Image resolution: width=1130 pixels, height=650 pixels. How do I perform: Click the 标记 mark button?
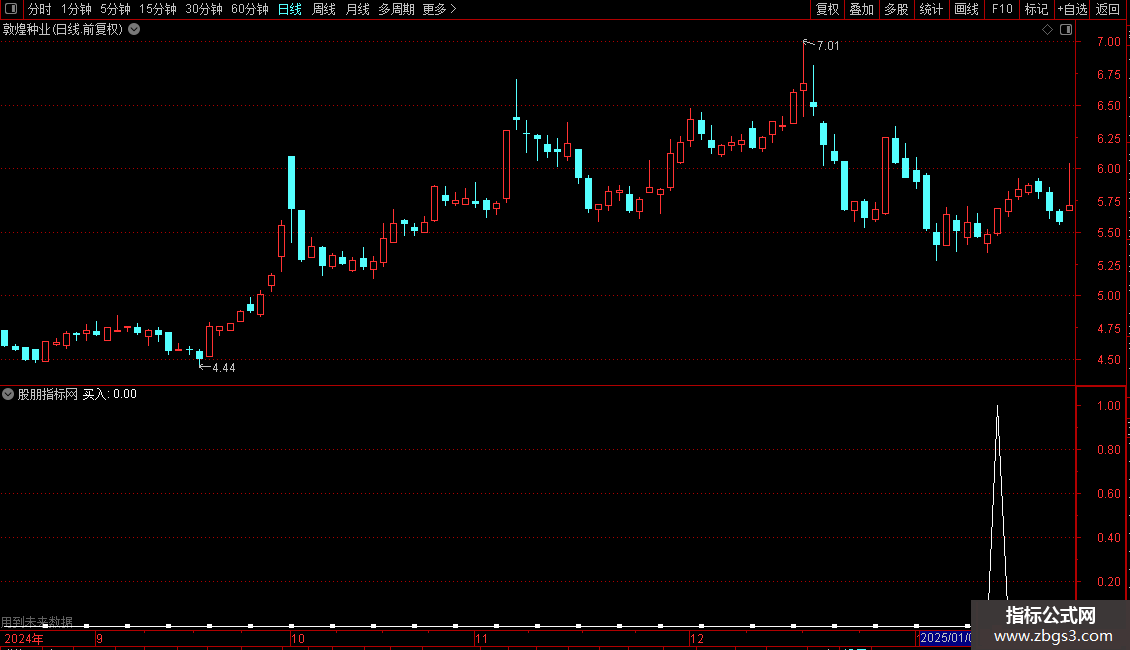click(x=1036, y=9)
